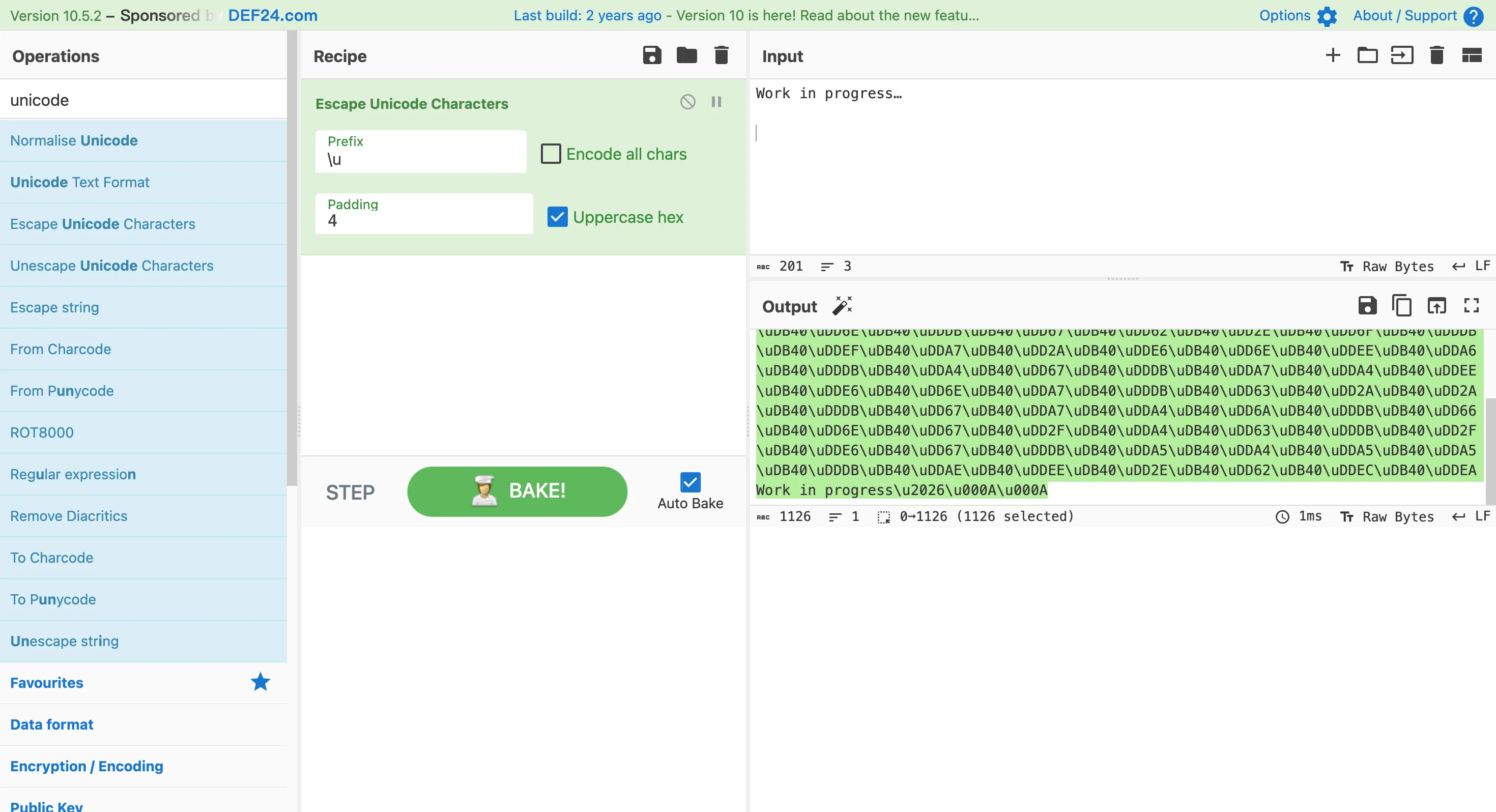Set a breakpoint with the pause icon
This screenshot has width=1496, height=812.
point(716,102)
